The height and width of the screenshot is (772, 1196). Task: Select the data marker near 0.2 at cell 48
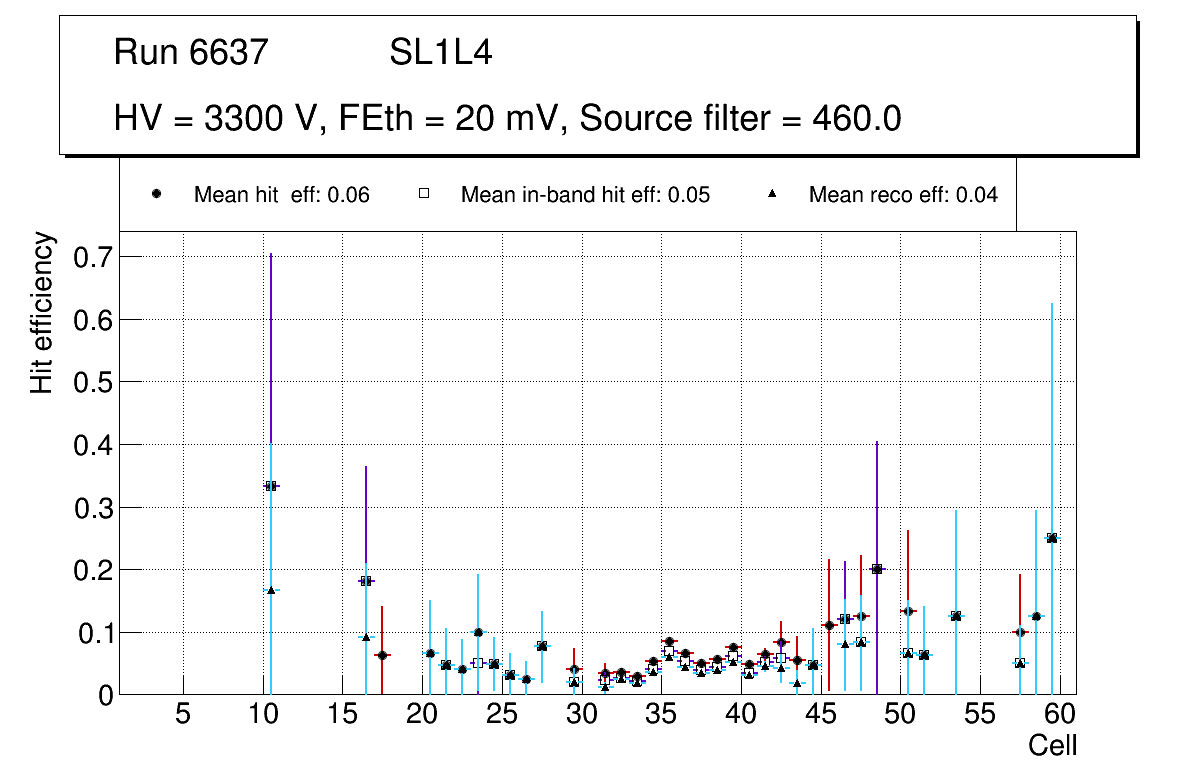click(877, 569)
